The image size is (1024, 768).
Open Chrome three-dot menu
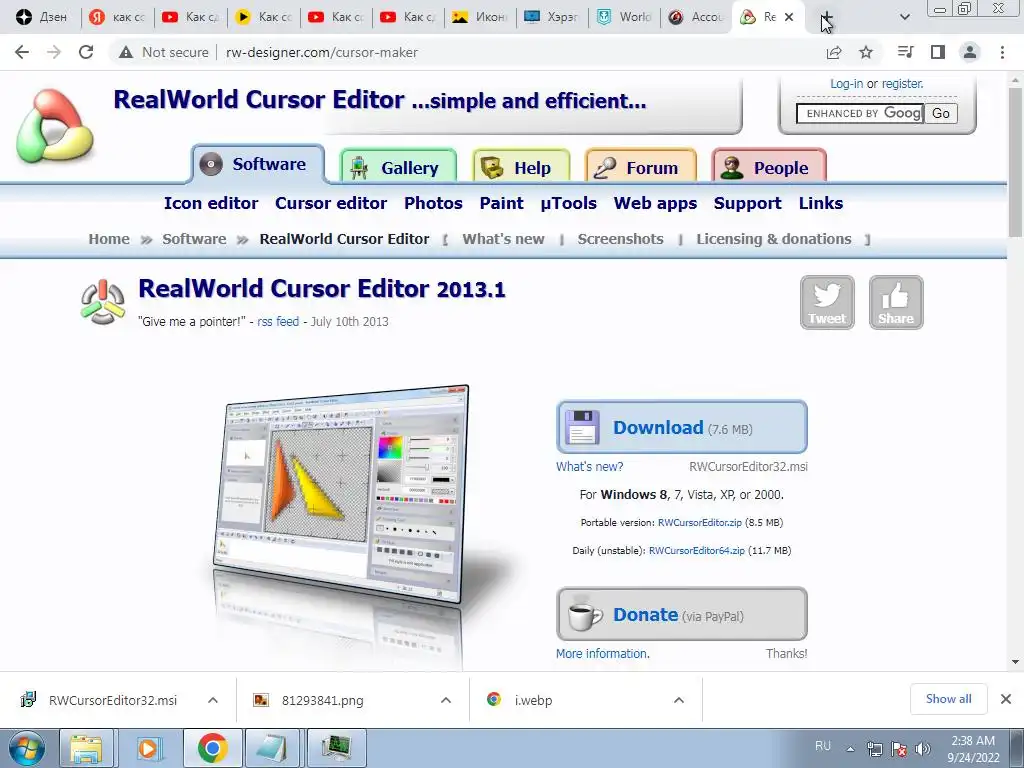(x=1002, y=52)
